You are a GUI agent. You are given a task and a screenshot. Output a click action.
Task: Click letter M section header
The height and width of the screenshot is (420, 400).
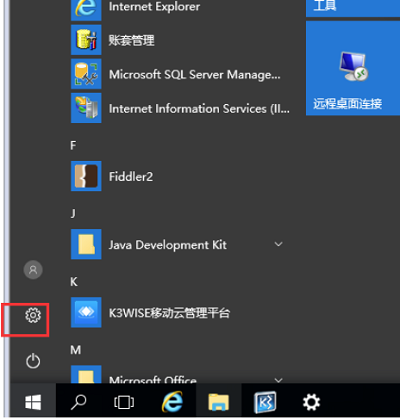pos(76,350)
